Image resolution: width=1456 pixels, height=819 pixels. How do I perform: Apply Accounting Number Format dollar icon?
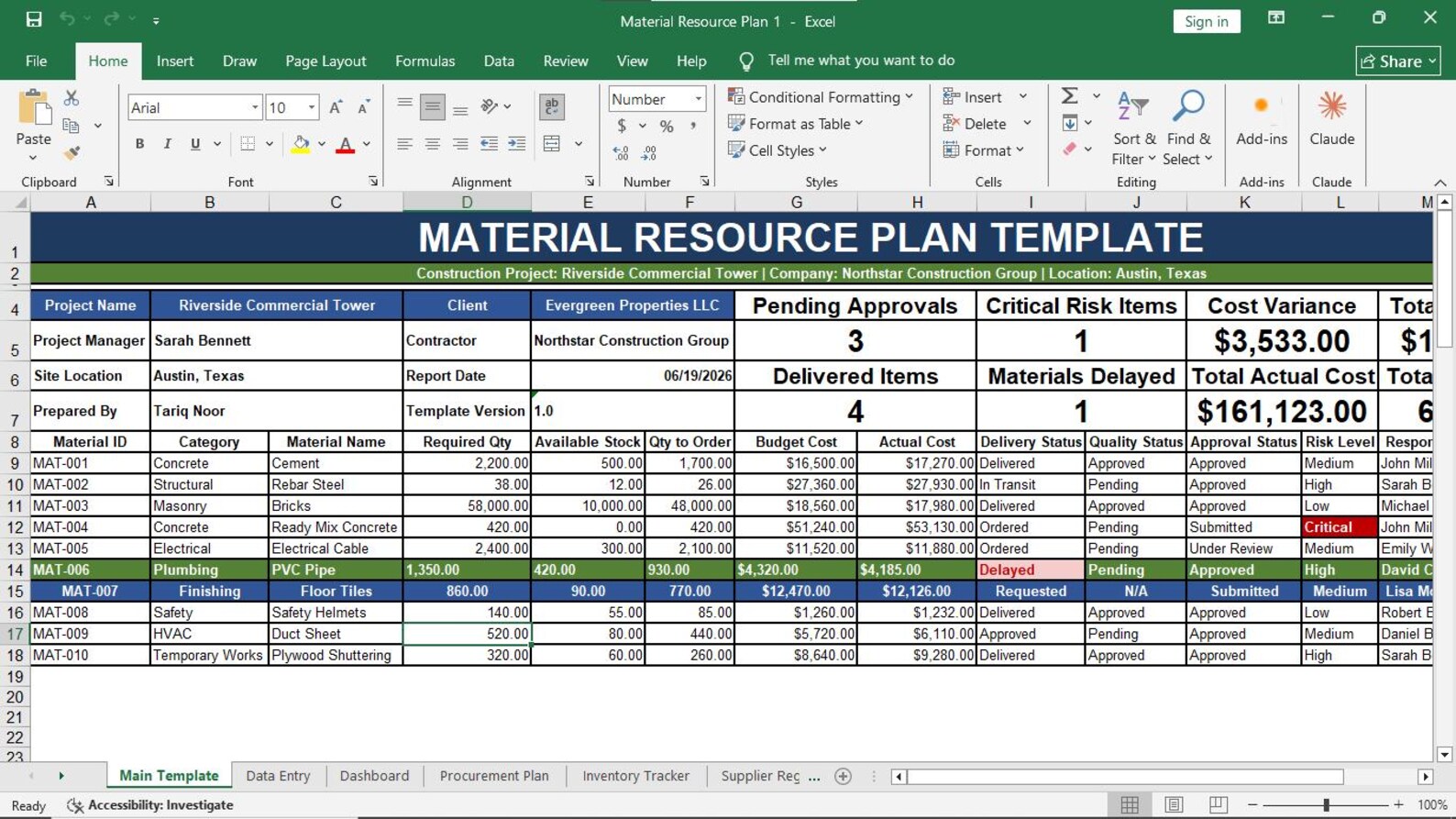tap(622, 126)
